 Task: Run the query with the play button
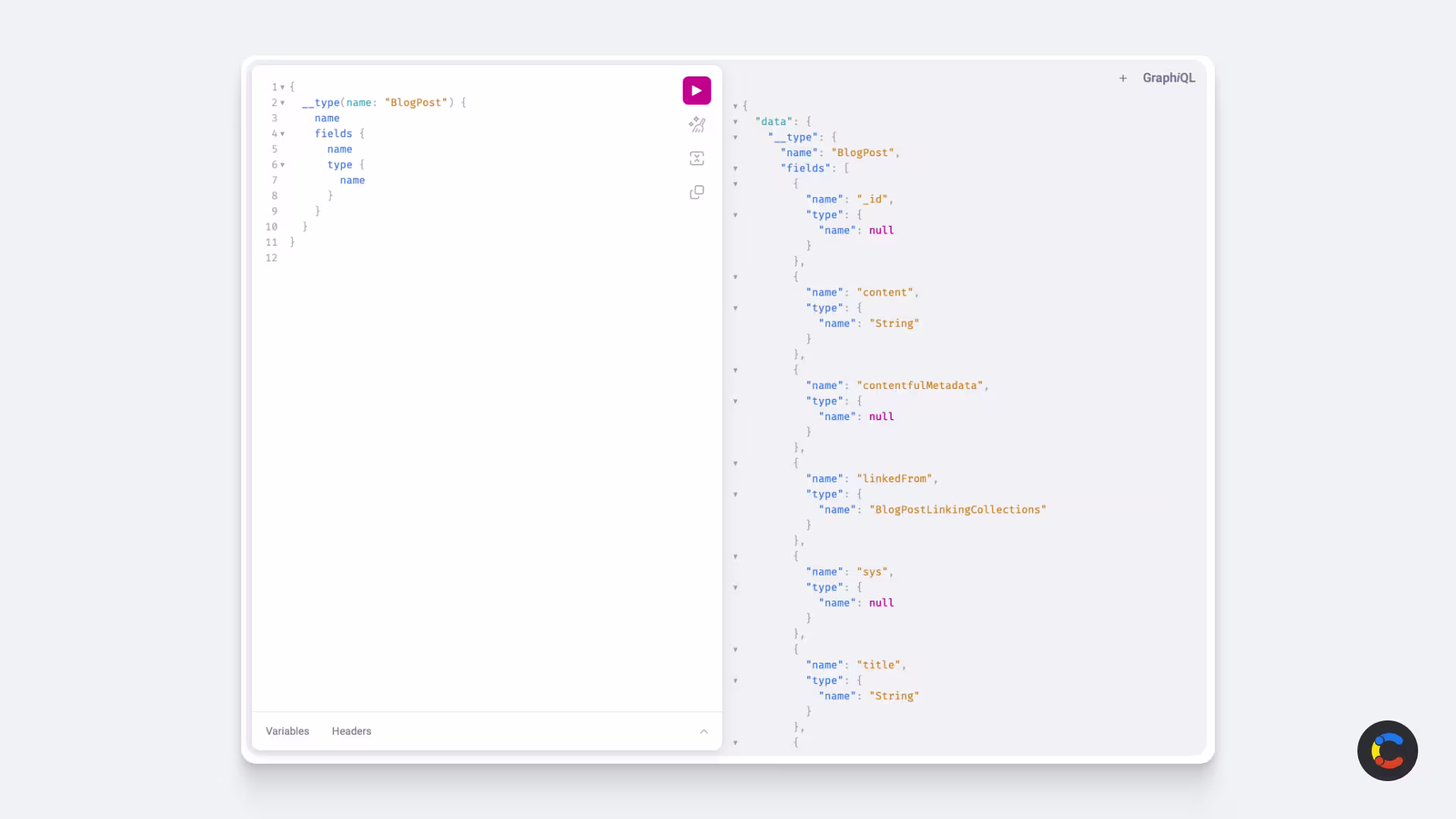click(x=696, y=91)
